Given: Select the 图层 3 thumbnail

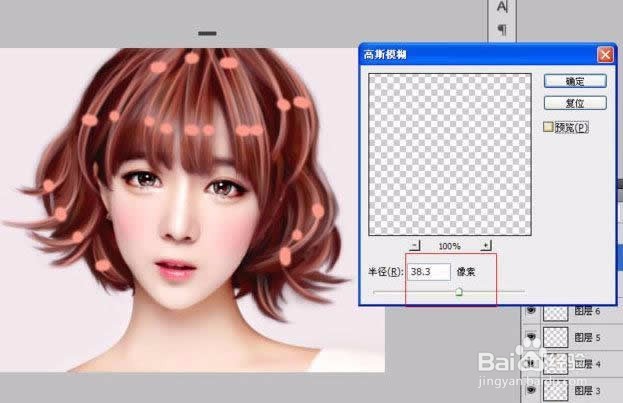Looking at the screenshot, I should click(x=555, y=390).
